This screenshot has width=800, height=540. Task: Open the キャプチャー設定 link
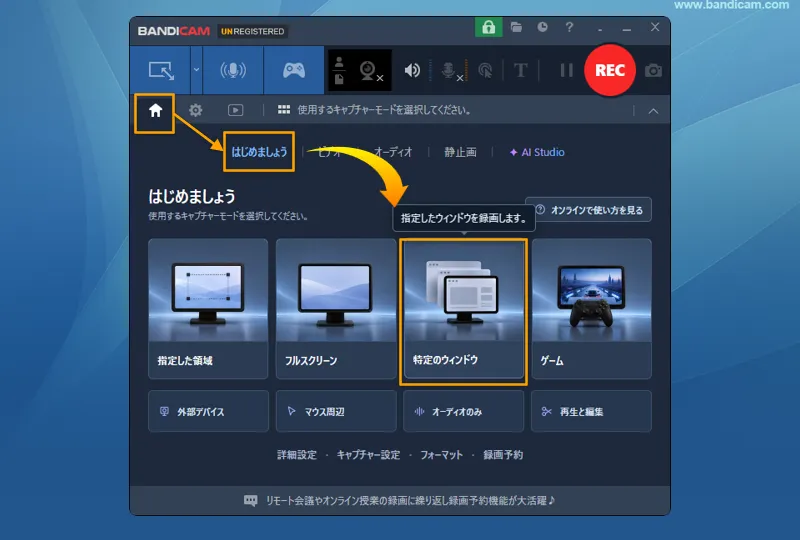pyautogui.click(x=368, y=455)
